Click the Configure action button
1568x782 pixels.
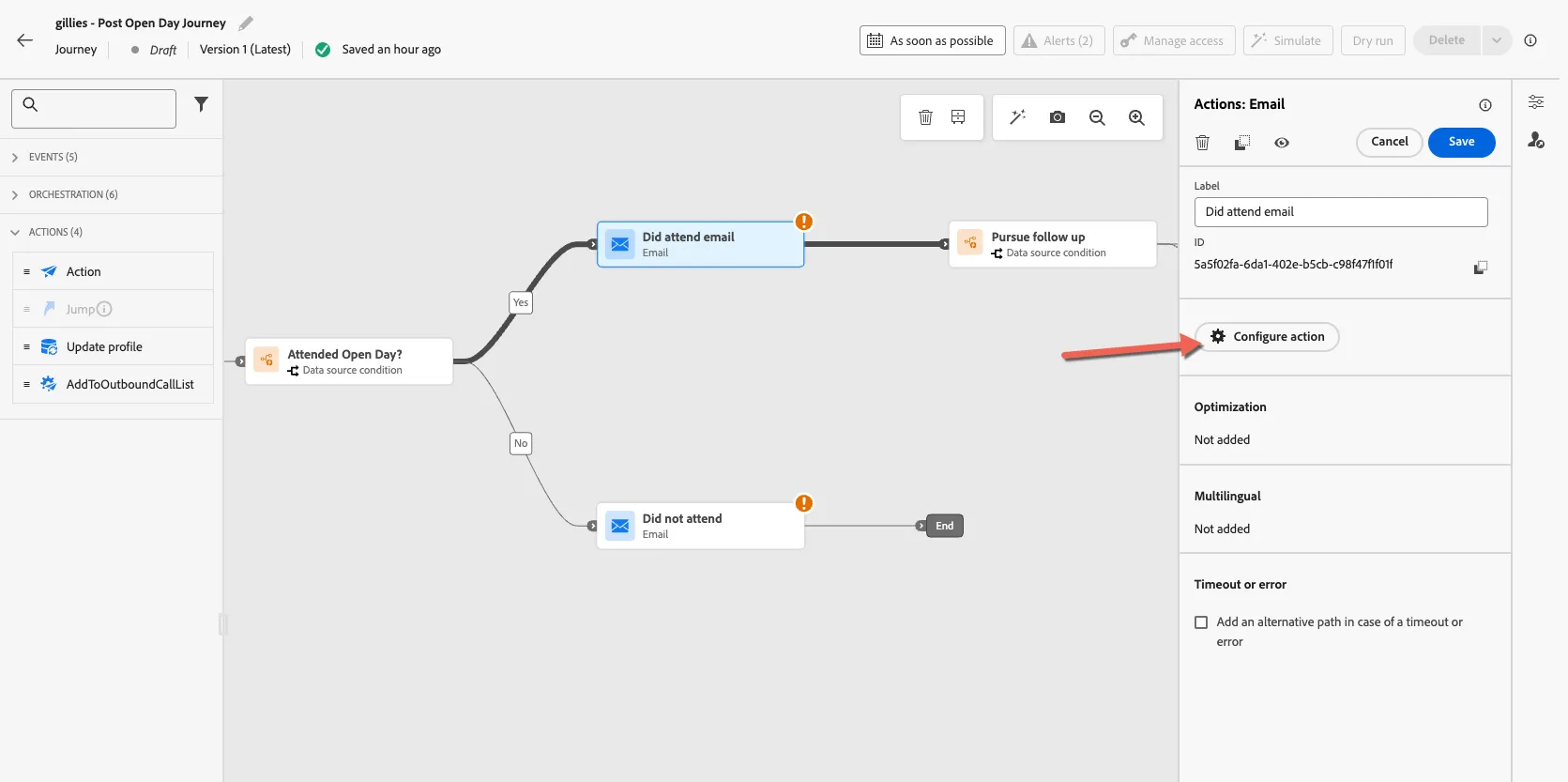[1267, 337]
